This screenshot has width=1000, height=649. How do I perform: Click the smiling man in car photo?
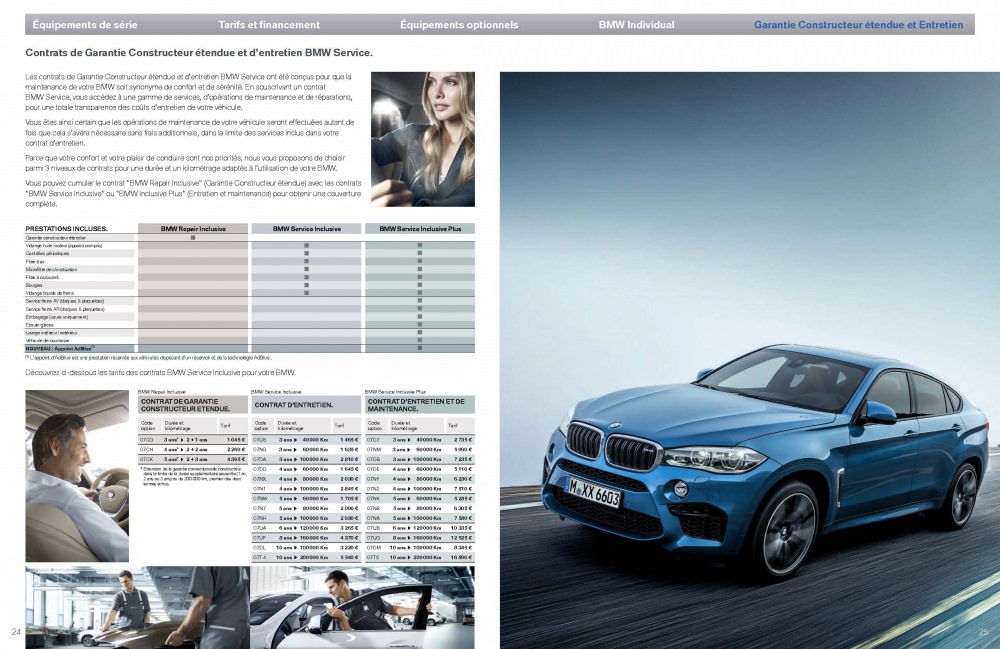(77, 476)
